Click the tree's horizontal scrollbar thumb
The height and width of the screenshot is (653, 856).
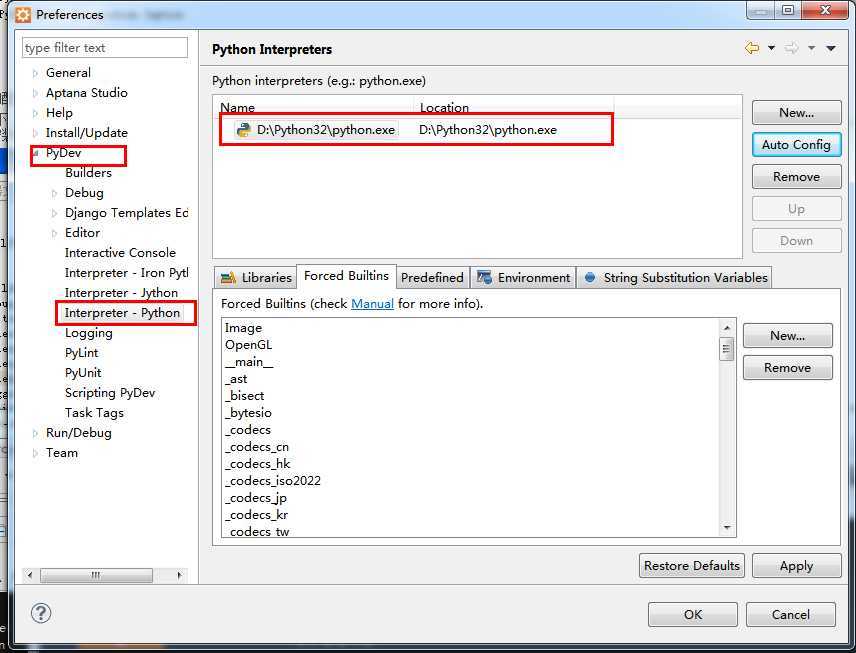(x=96, y=575)
